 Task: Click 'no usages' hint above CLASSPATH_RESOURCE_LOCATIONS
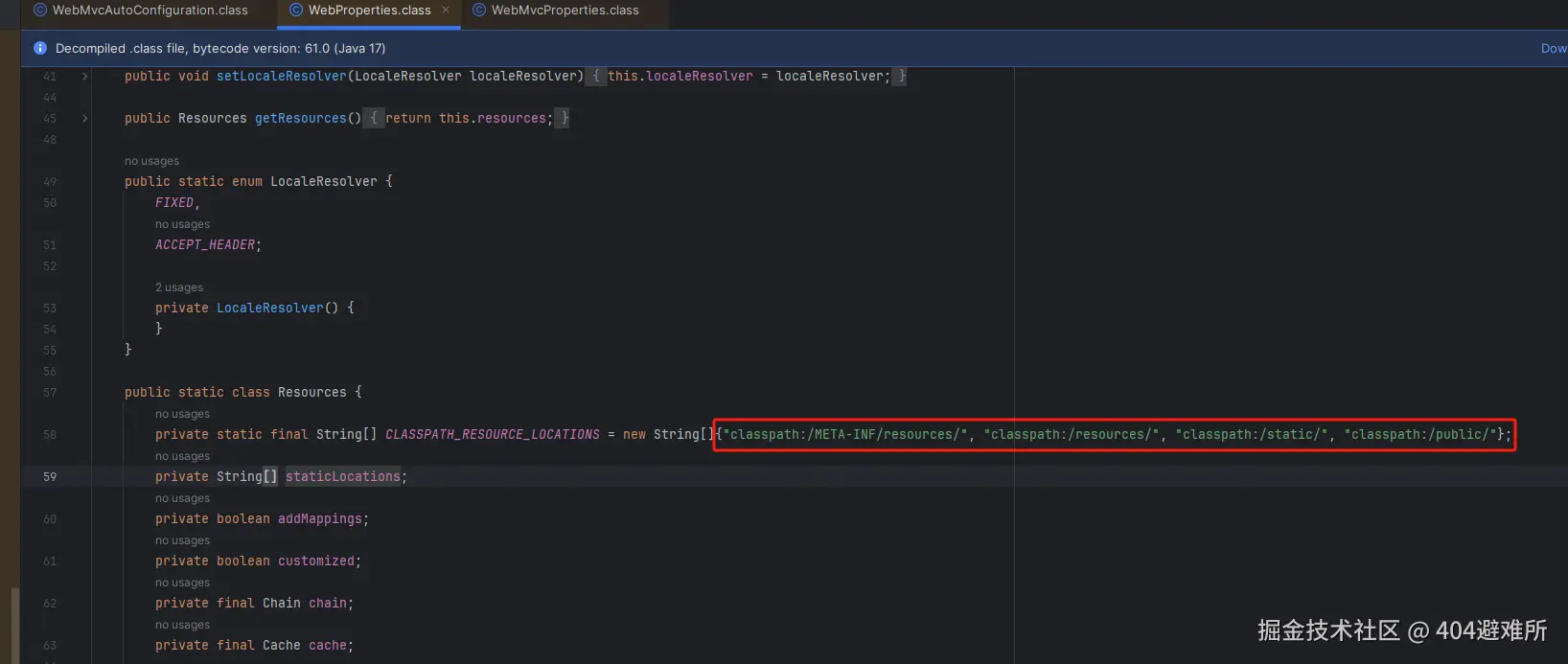[182, 414]
